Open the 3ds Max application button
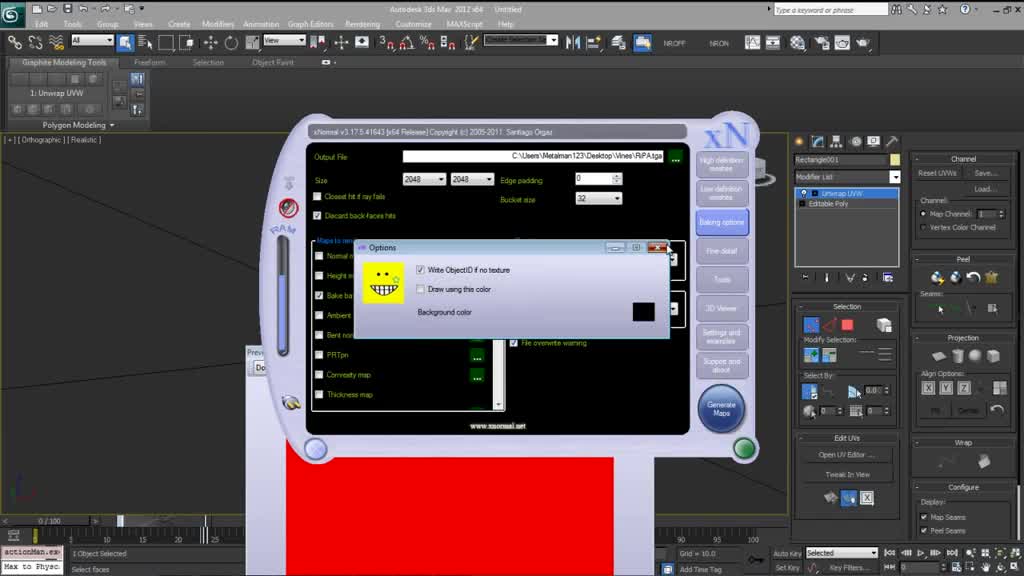Viewport: 1024px width, 576px height. click(x=11, y=15)
